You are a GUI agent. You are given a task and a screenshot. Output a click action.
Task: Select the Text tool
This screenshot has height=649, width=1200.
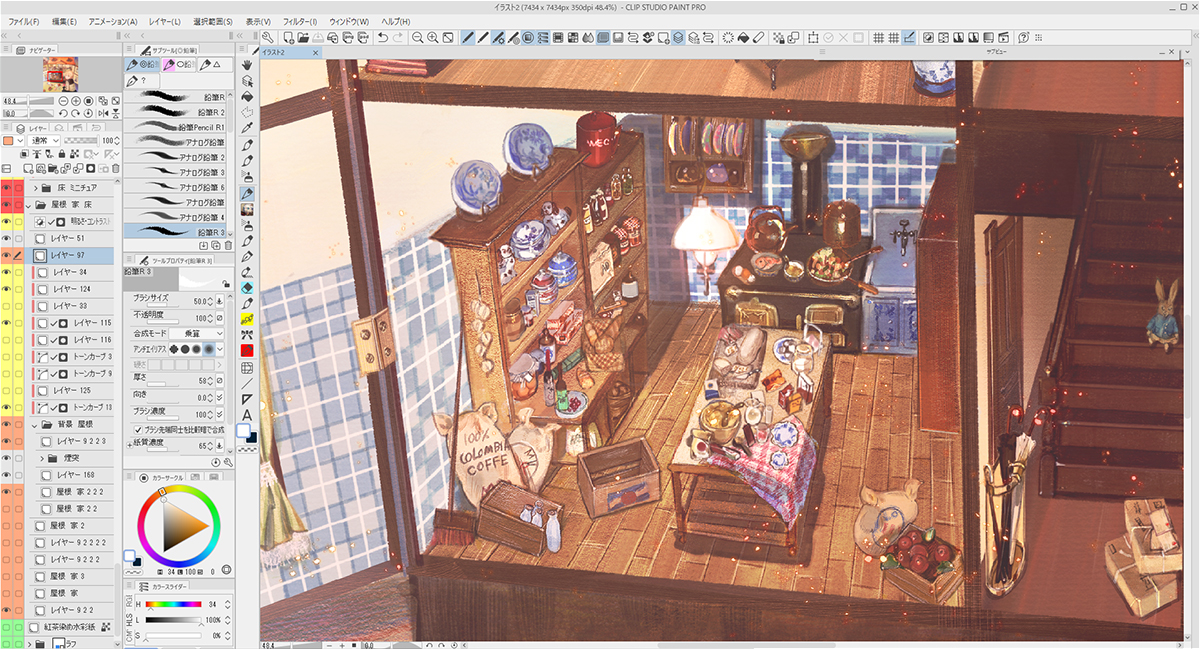click(247, 415)
